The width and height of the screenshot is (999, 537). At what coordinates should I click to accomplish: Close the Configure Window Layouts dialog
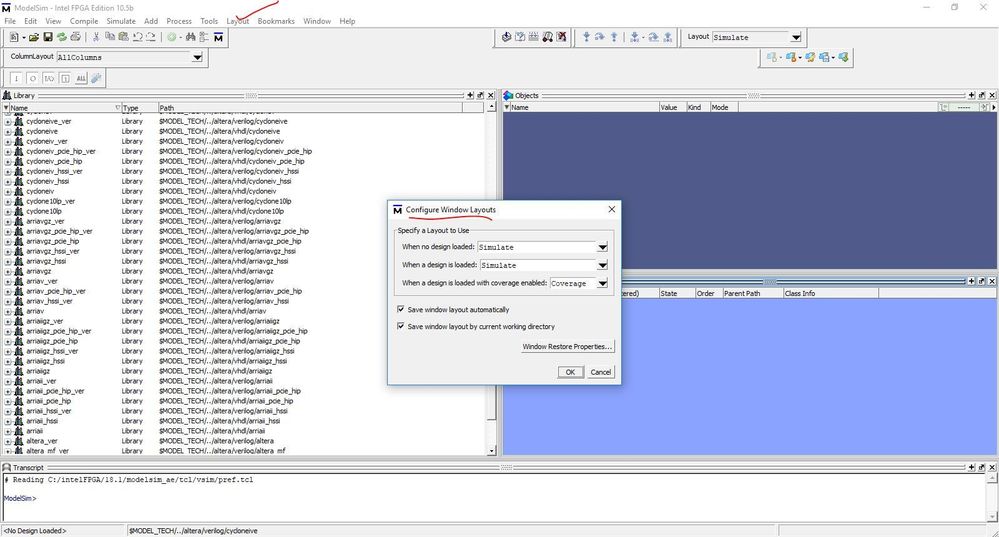point(612,210)
